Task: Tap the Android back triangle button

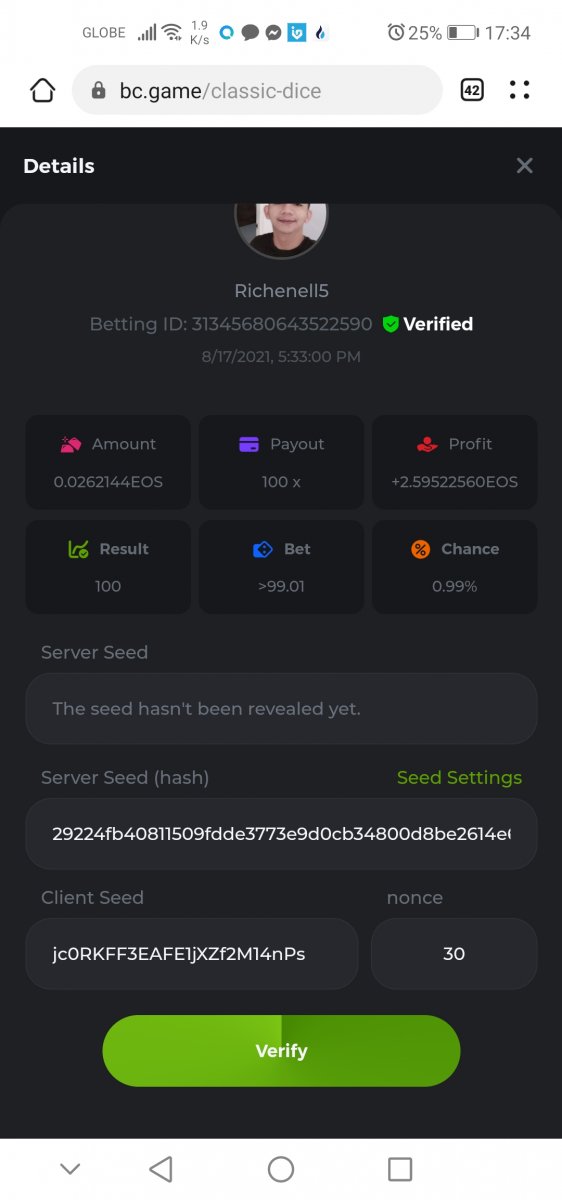Action: (160, 1169)
